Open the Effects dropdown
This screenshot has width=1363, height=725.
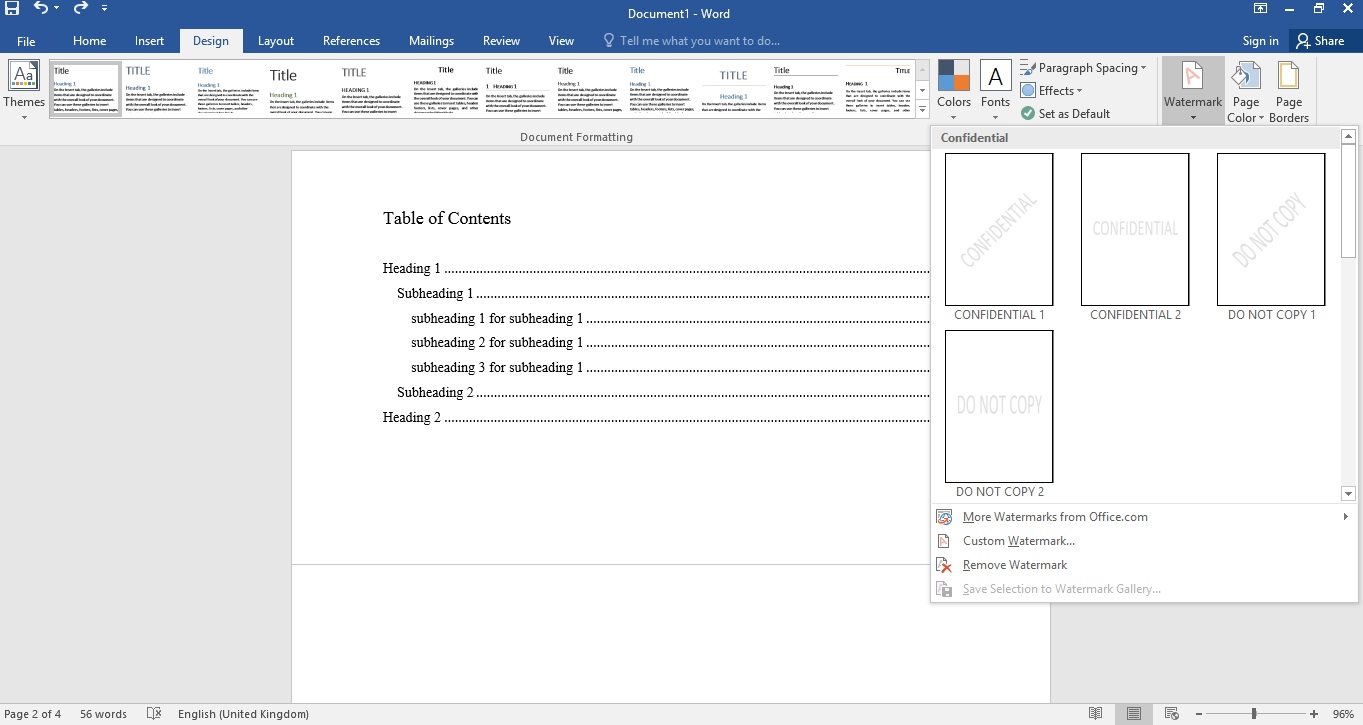pyautogui.click(x=1051, y=91)
